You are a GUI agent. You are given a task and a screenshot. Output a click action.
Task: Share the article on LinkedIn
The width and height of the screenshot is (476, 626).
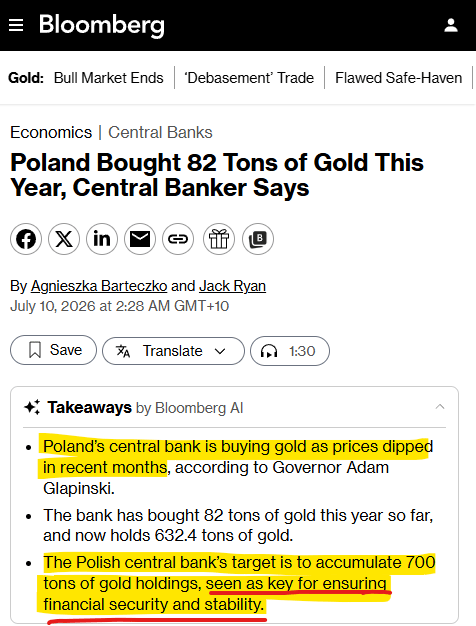click(102, 239)
